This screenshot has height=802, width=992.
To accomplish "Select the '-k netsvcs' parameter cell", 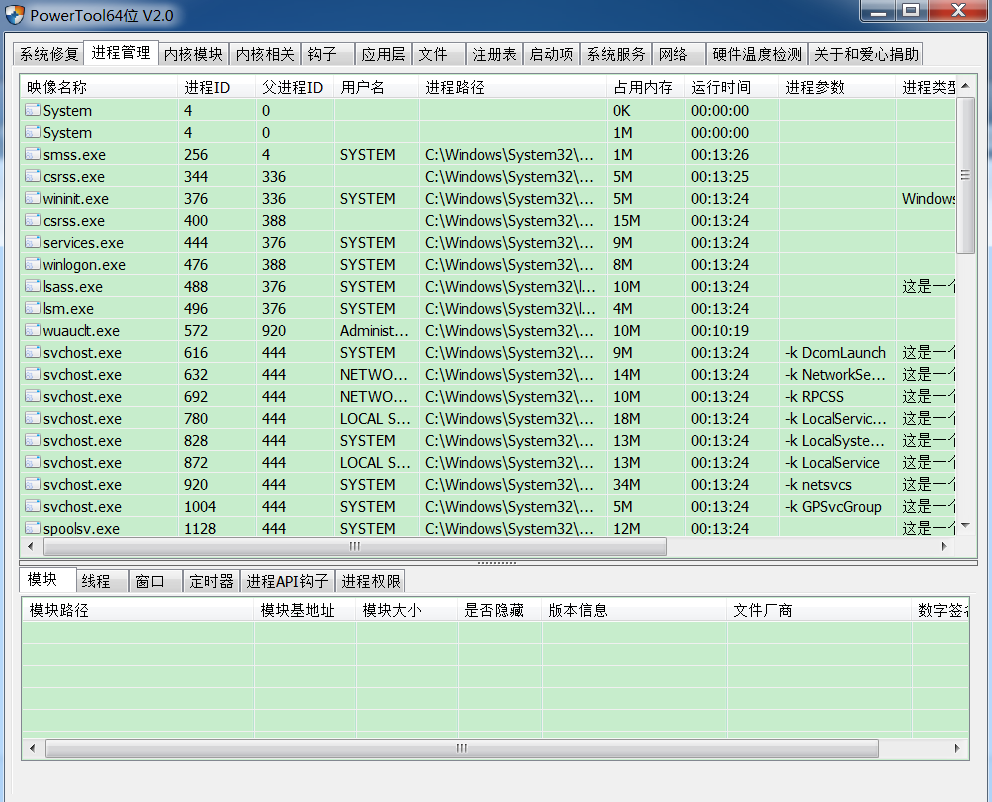I will click(838, 484).
